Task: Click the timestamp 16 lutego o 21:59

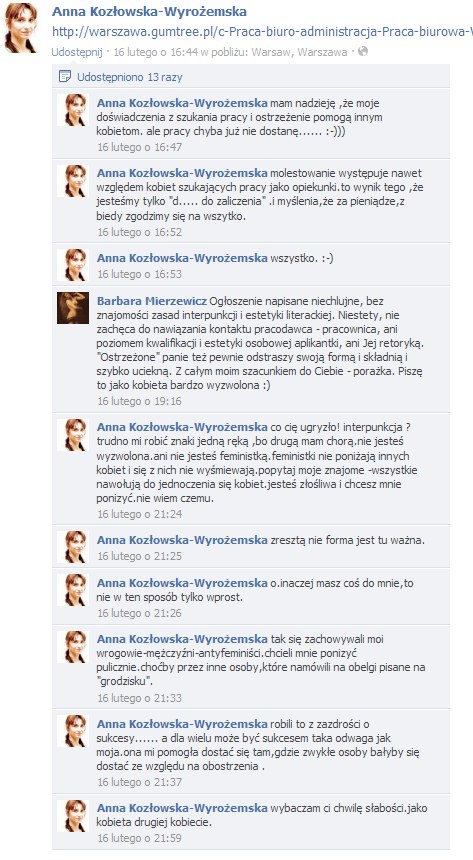Action: 139,838
